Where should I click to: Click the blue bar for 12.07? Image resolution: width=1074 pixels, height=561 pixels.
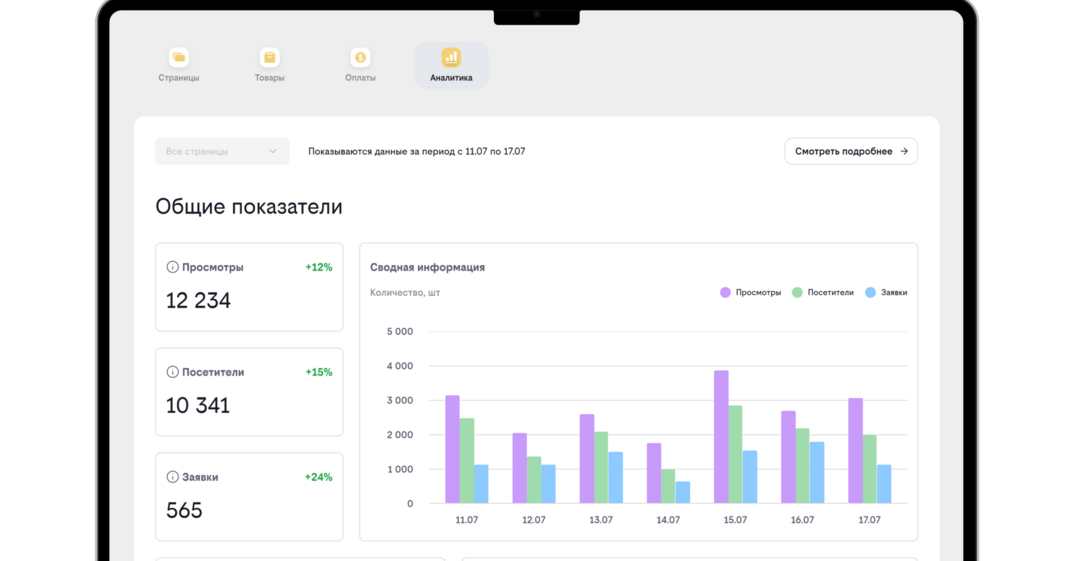(x=549, y=484)
